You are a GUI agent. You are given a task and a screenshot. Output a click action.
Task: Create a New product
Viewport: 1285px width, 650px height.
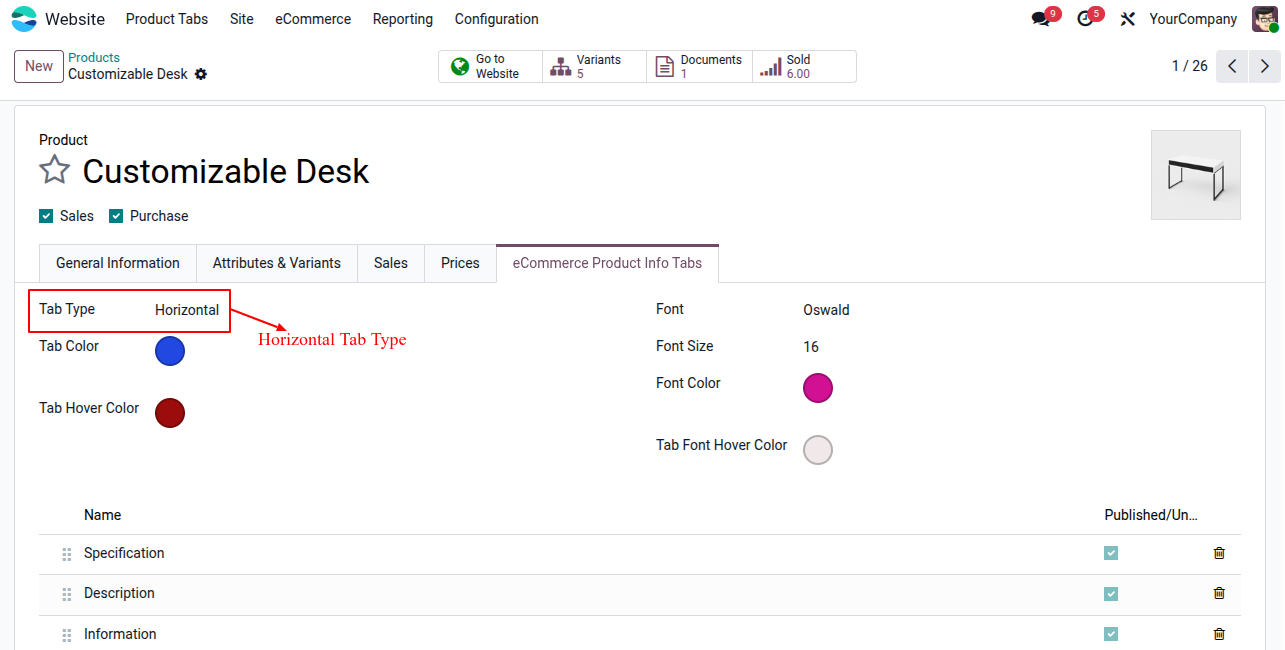click(39, 66)
